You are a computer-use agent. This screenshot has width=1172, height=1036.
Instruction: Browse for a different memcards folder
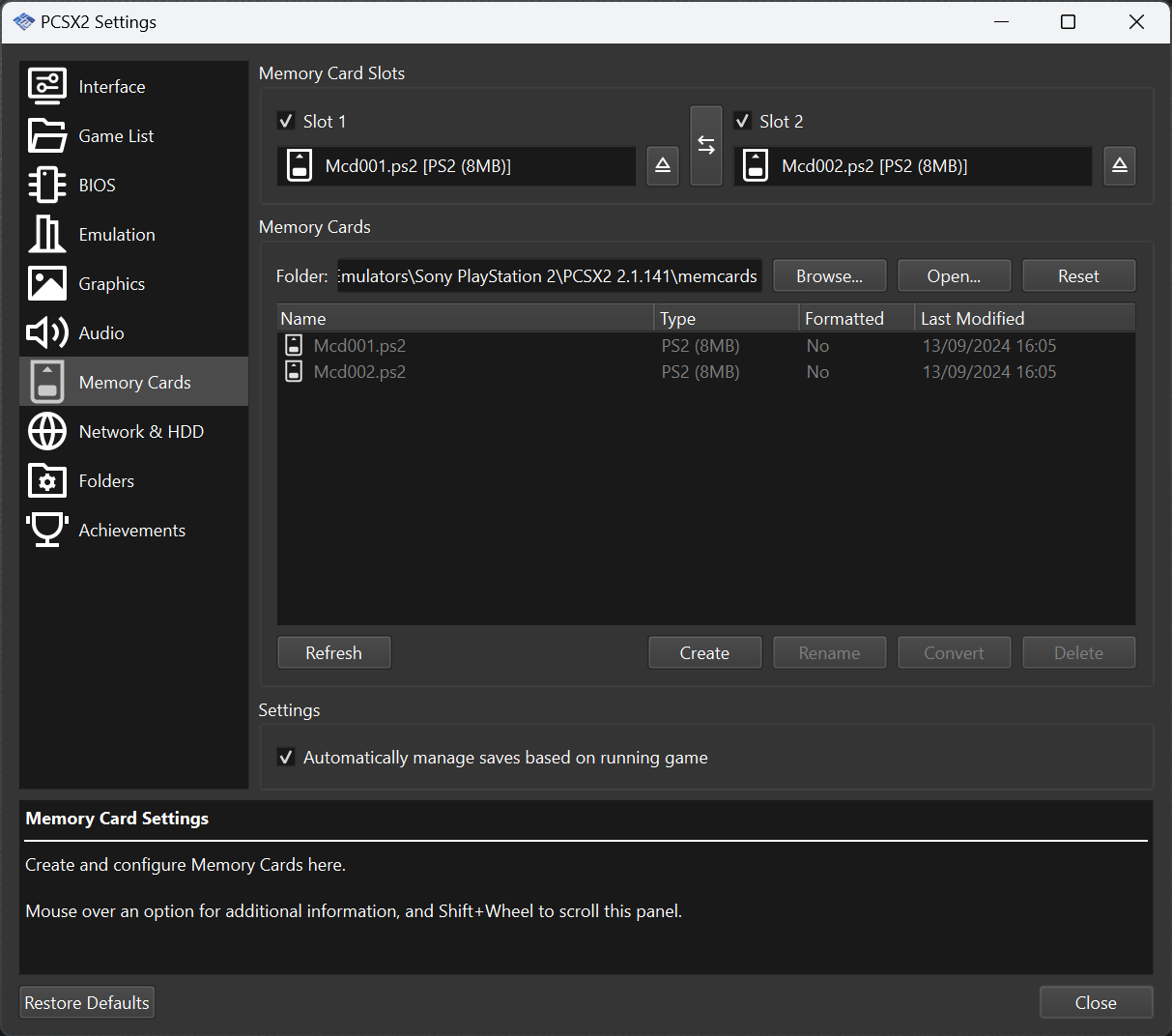tap(829, 275)
